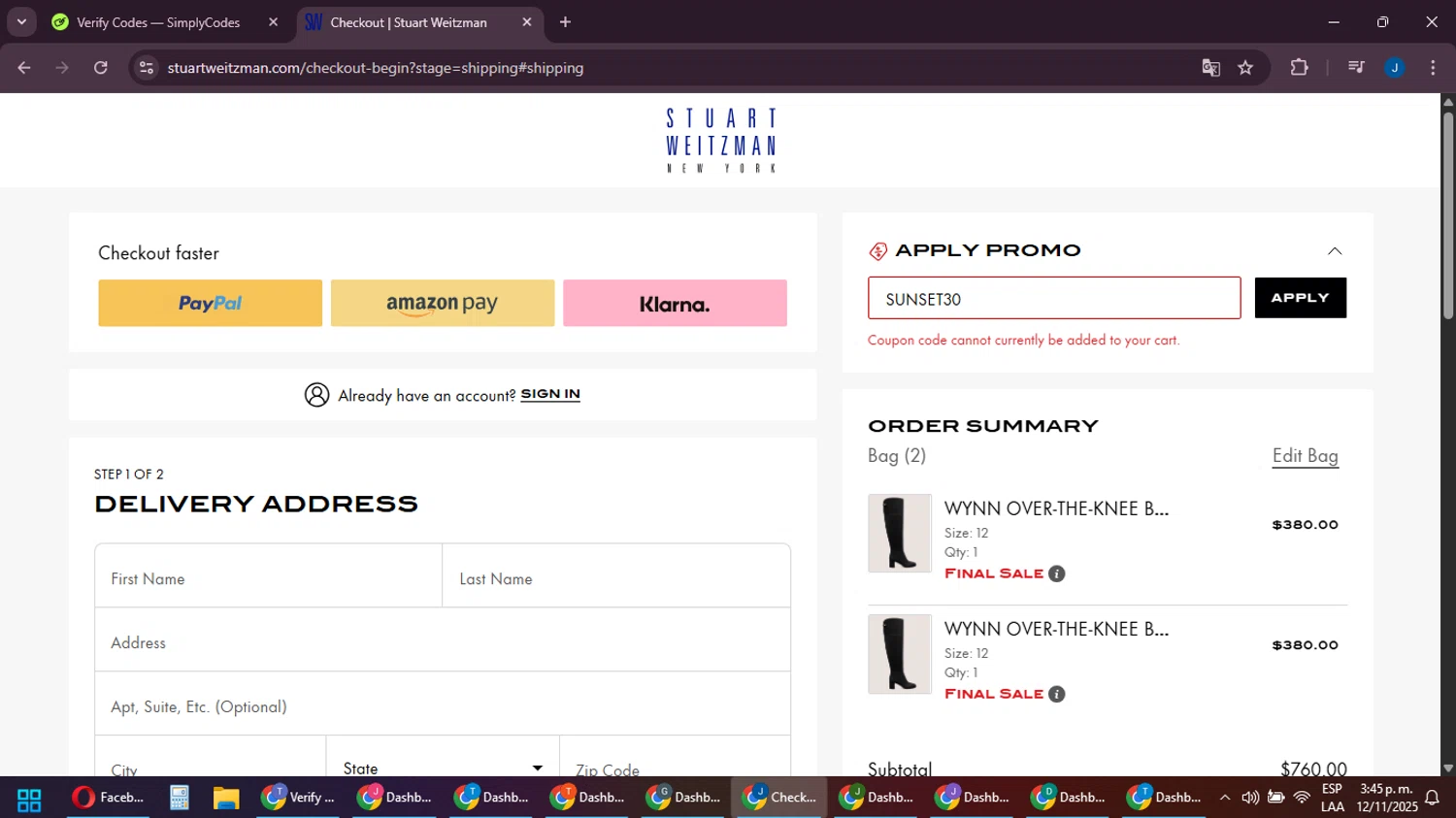Close the Checkout | Stuart Weitzman tab
Viewport: 1456px width, 818px height.
click(x=527, y=22)
